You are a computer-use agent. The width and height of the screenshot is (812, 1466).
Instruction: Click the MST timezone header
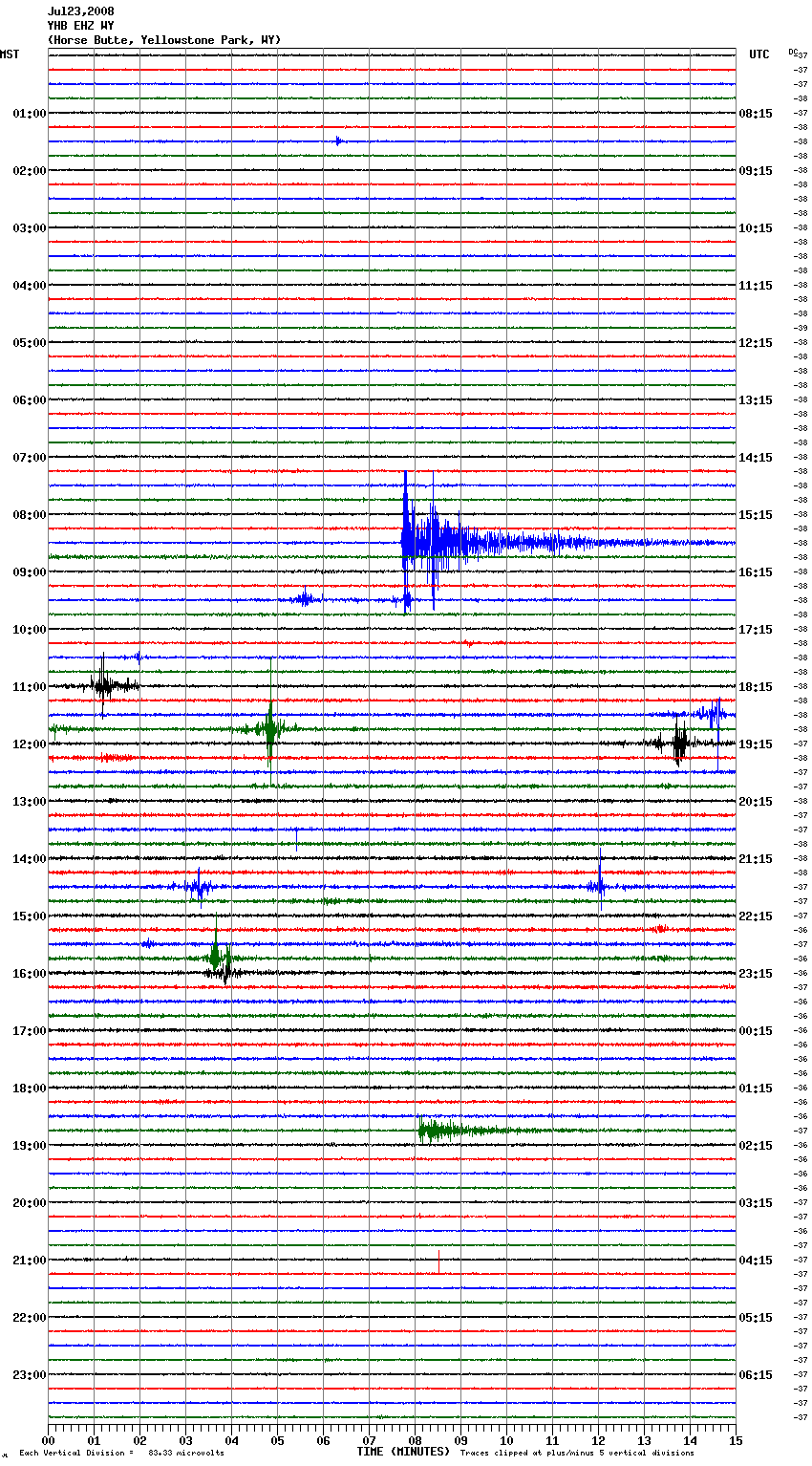coord(10,54)
